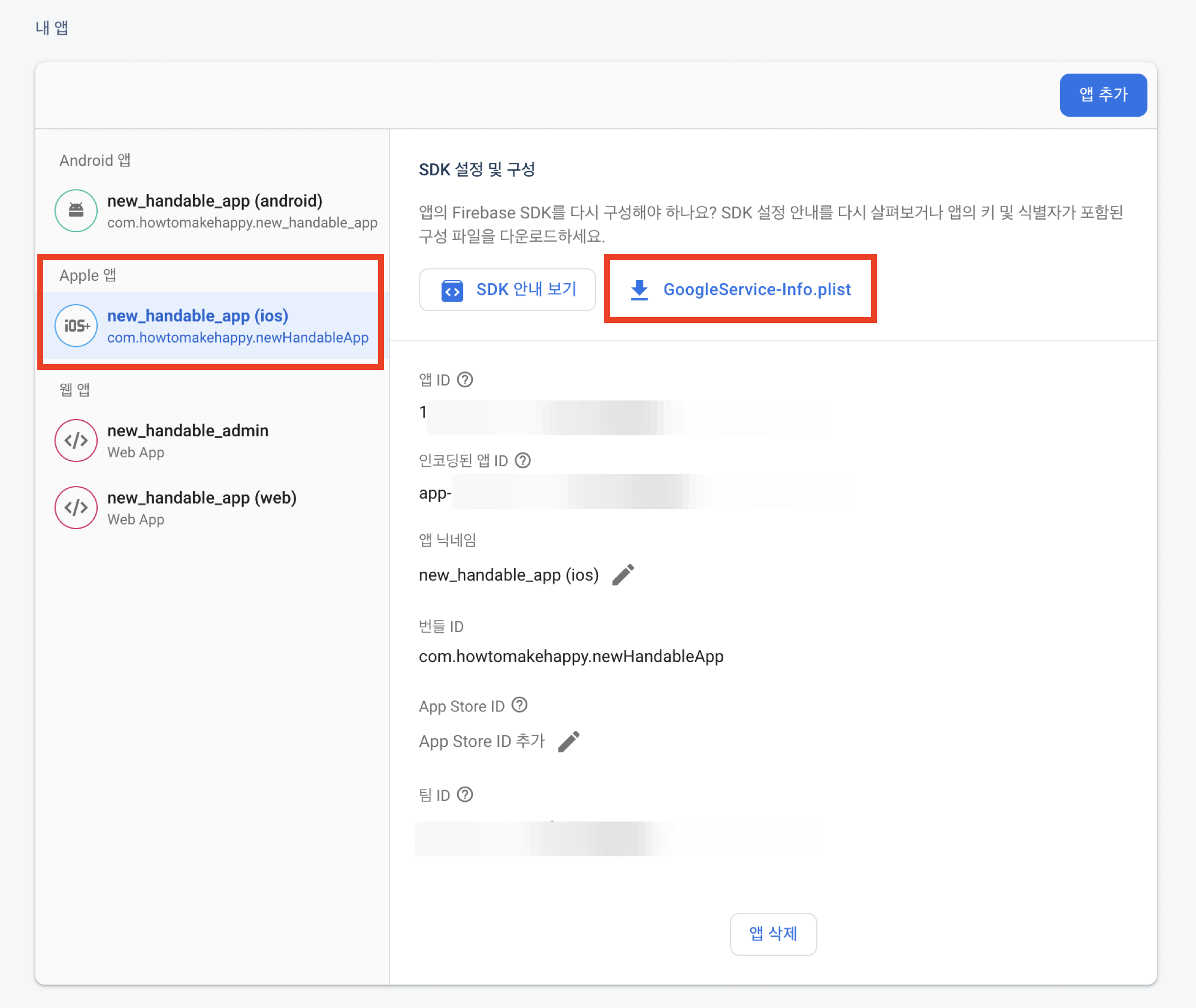Click the new_handable_admin web code icon
This screenshot has height=1008, width=1196.
point(76,441)
